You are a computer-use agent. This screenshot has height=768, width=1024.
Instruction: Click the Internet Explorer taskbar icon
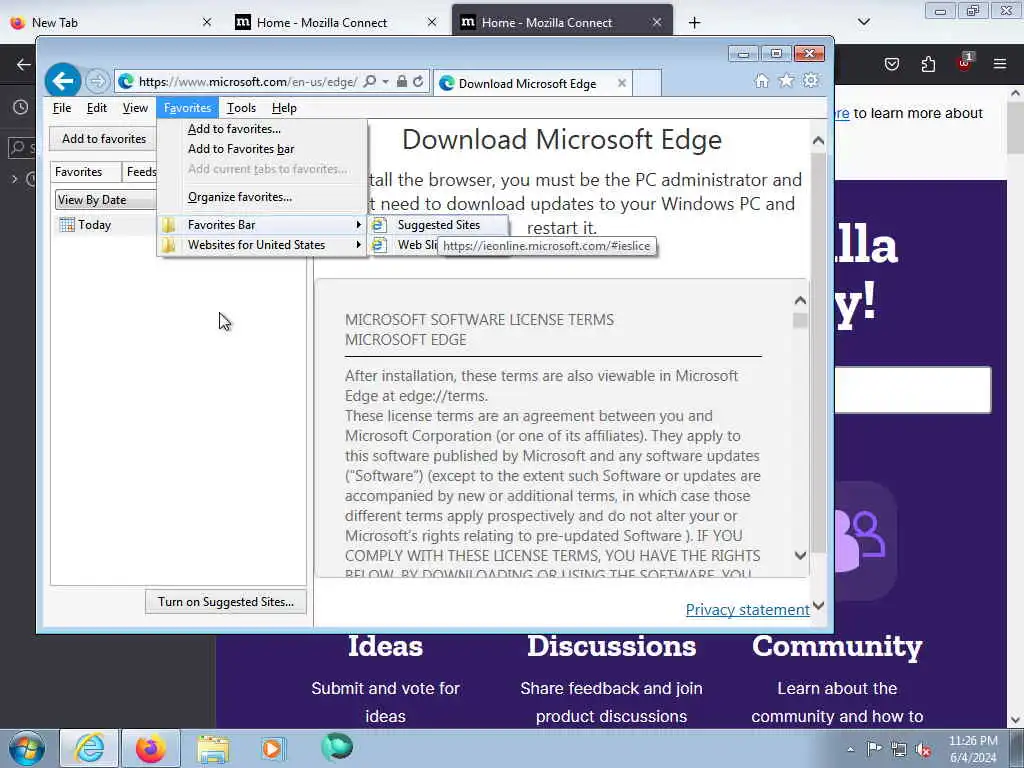tap(89, 748)
